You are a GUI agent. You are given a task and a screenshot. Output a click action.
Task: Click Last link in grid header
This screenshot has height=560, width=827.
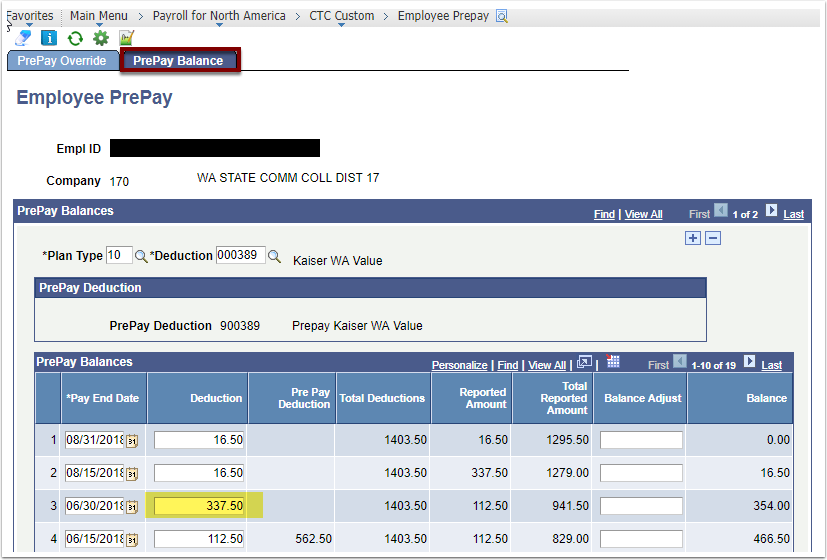pyautogui.click(x=772, y=365)
